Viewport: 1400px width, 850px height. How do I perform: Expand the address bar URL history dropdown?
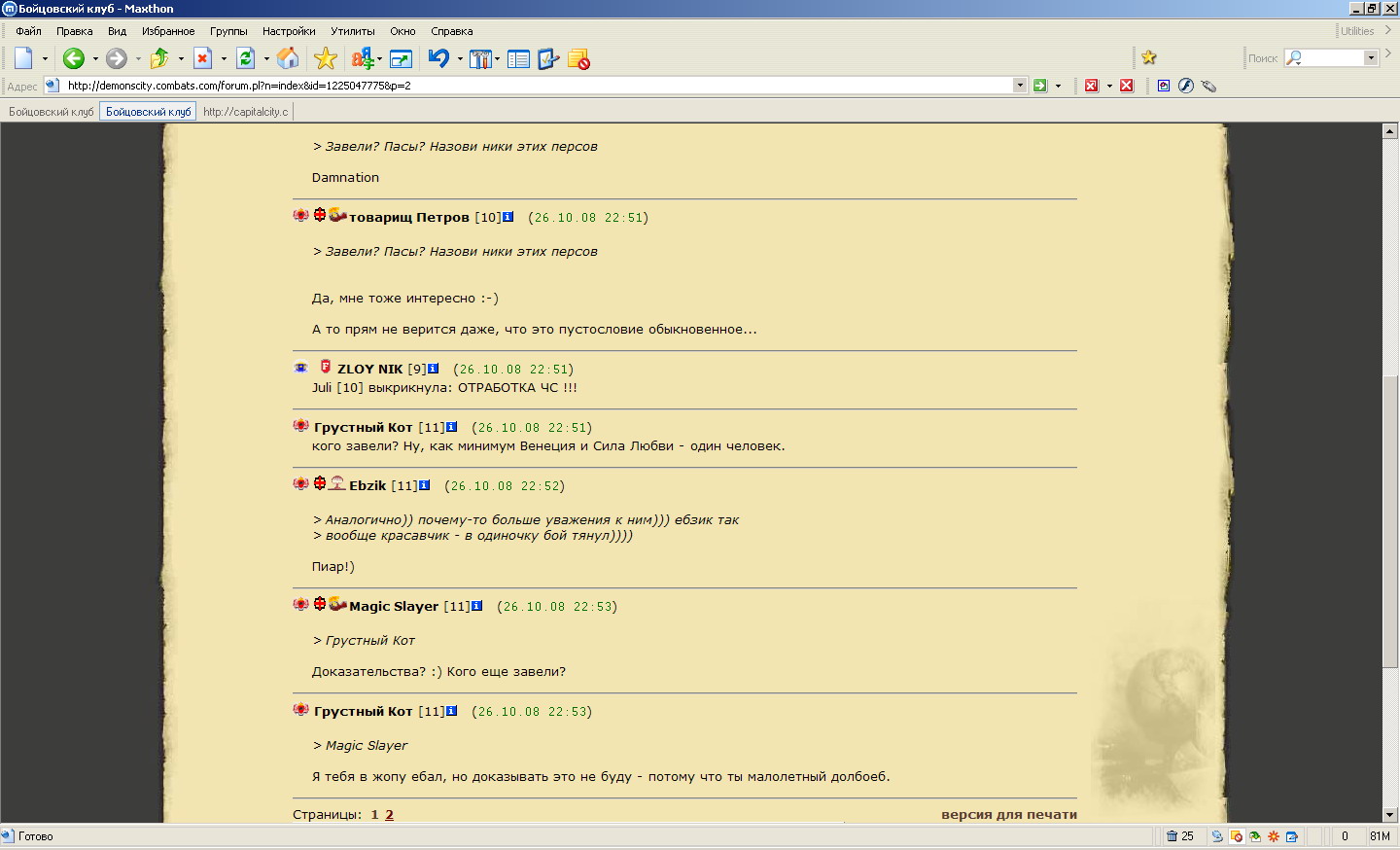[x=1020, y=86]
